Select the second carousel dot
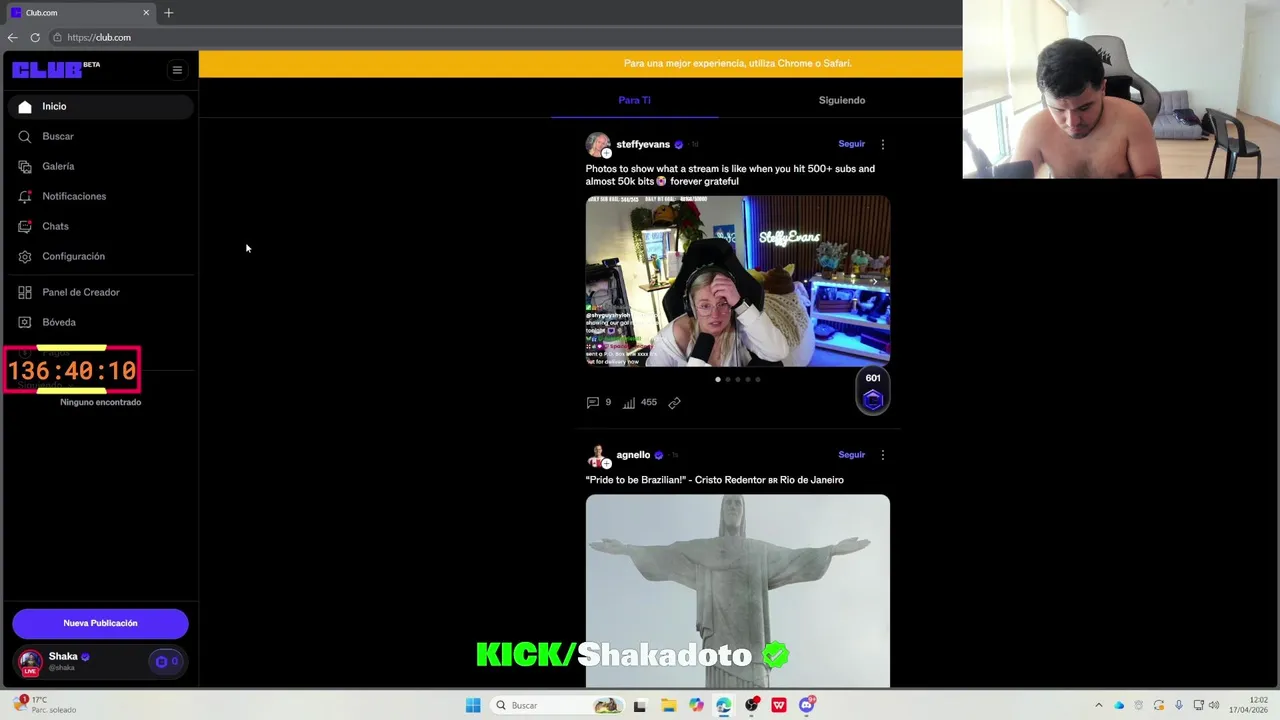 [x=728, y=380]
